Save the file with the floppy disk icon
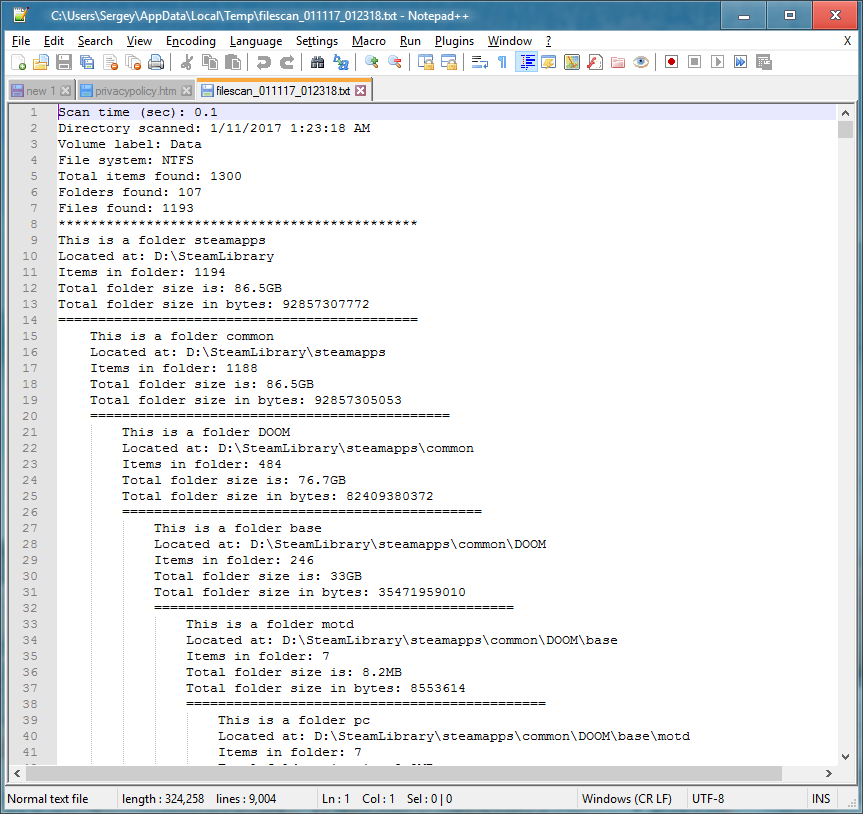Screen dimensions: 863x814 pyautogui.click(x=64, y=62)
